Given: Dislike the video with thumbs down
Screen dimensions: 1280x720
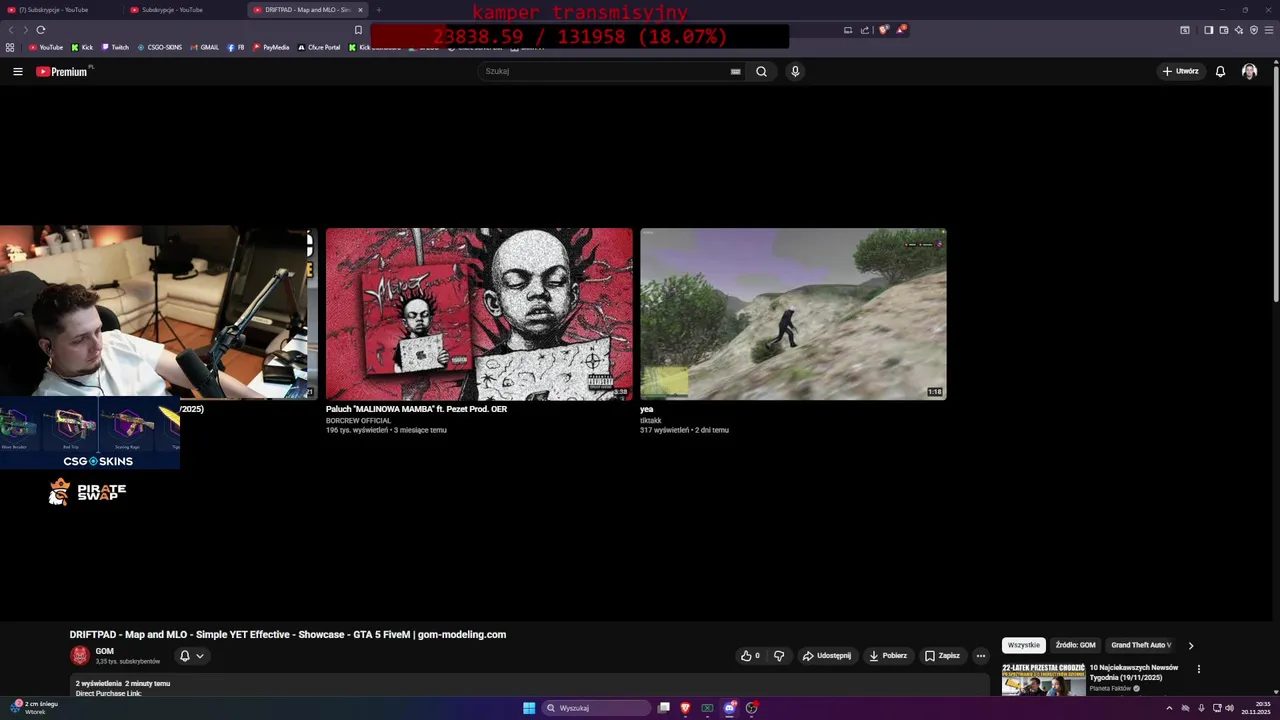Looking at the screenshot, I should [x=779, y=656].
